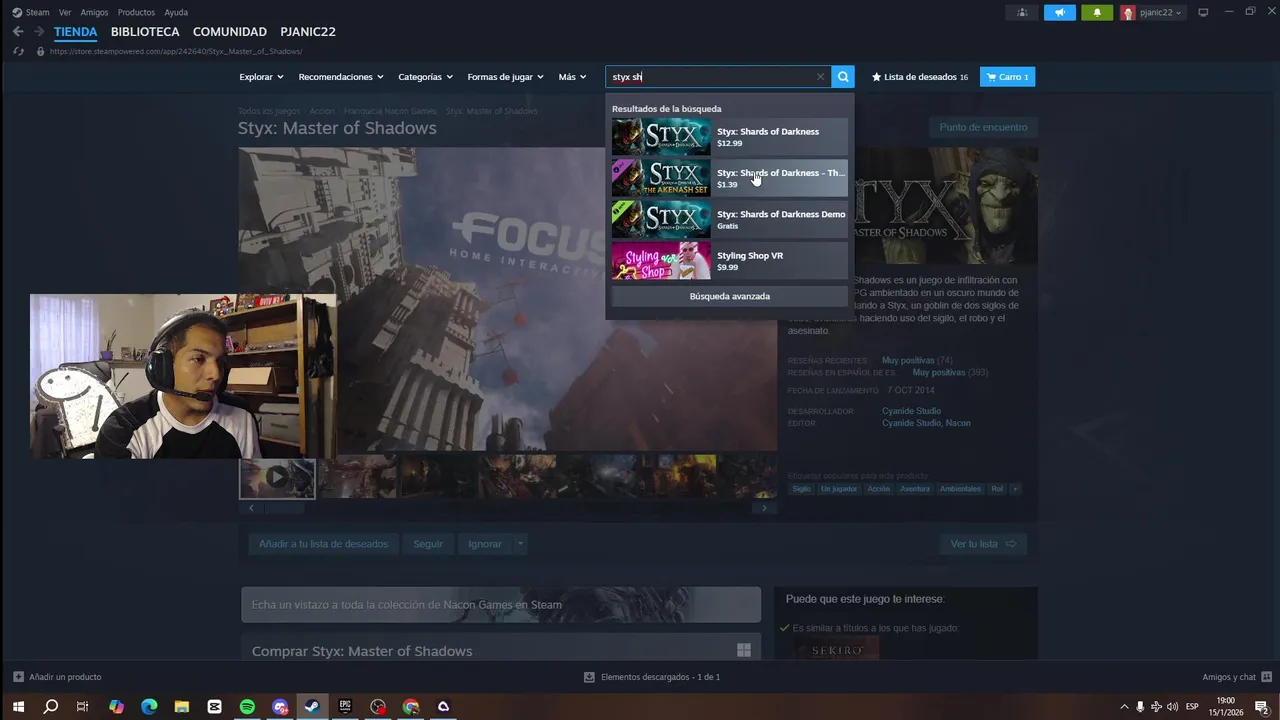Image resolution: width=1280 pixels, height=720 pixels.
Task: Switch to the TIENDA tab
Action: (x=76, y=32)
